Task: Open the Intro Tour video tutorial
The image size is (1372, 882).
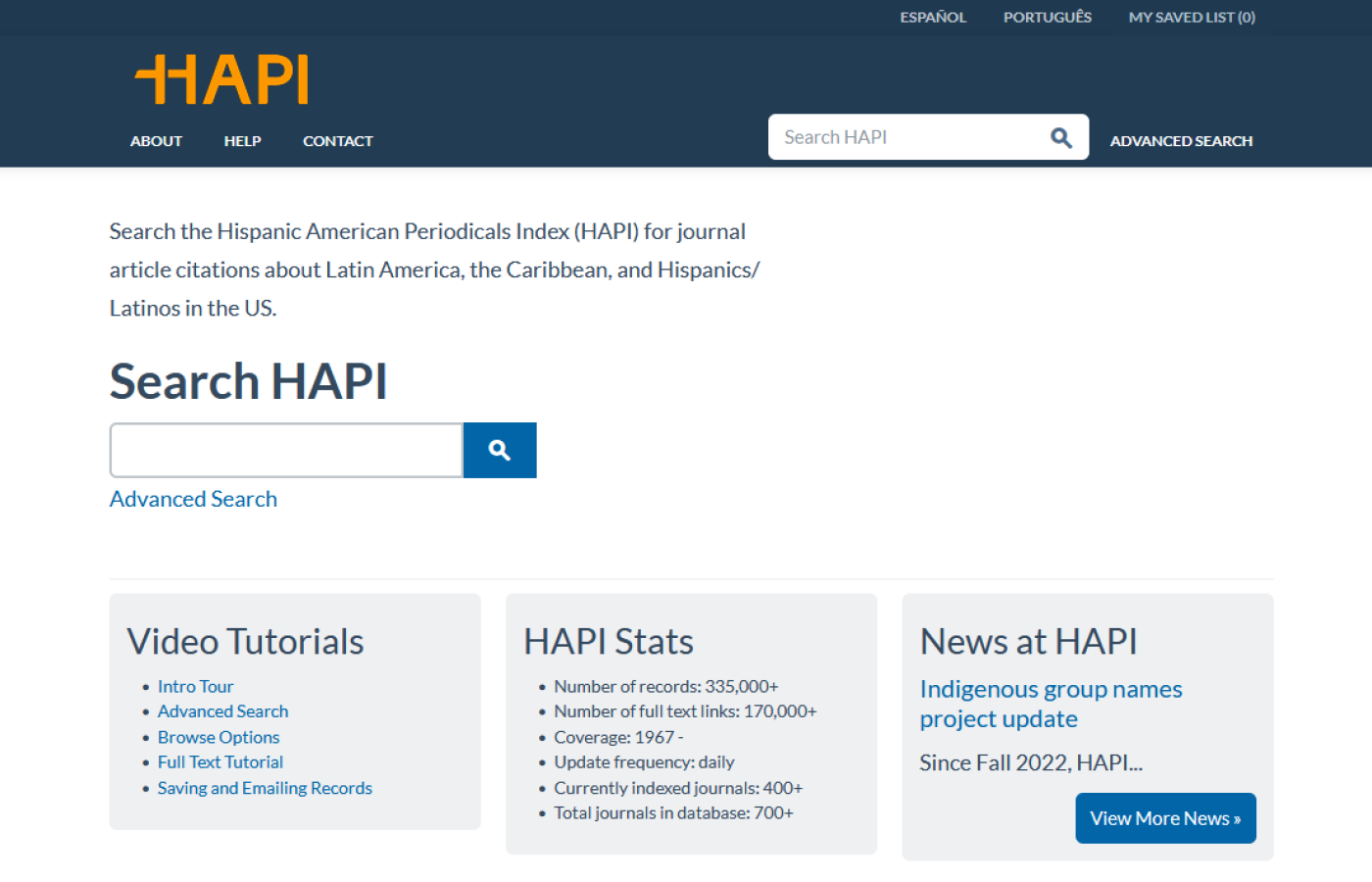Action: [x=195, y=686]
